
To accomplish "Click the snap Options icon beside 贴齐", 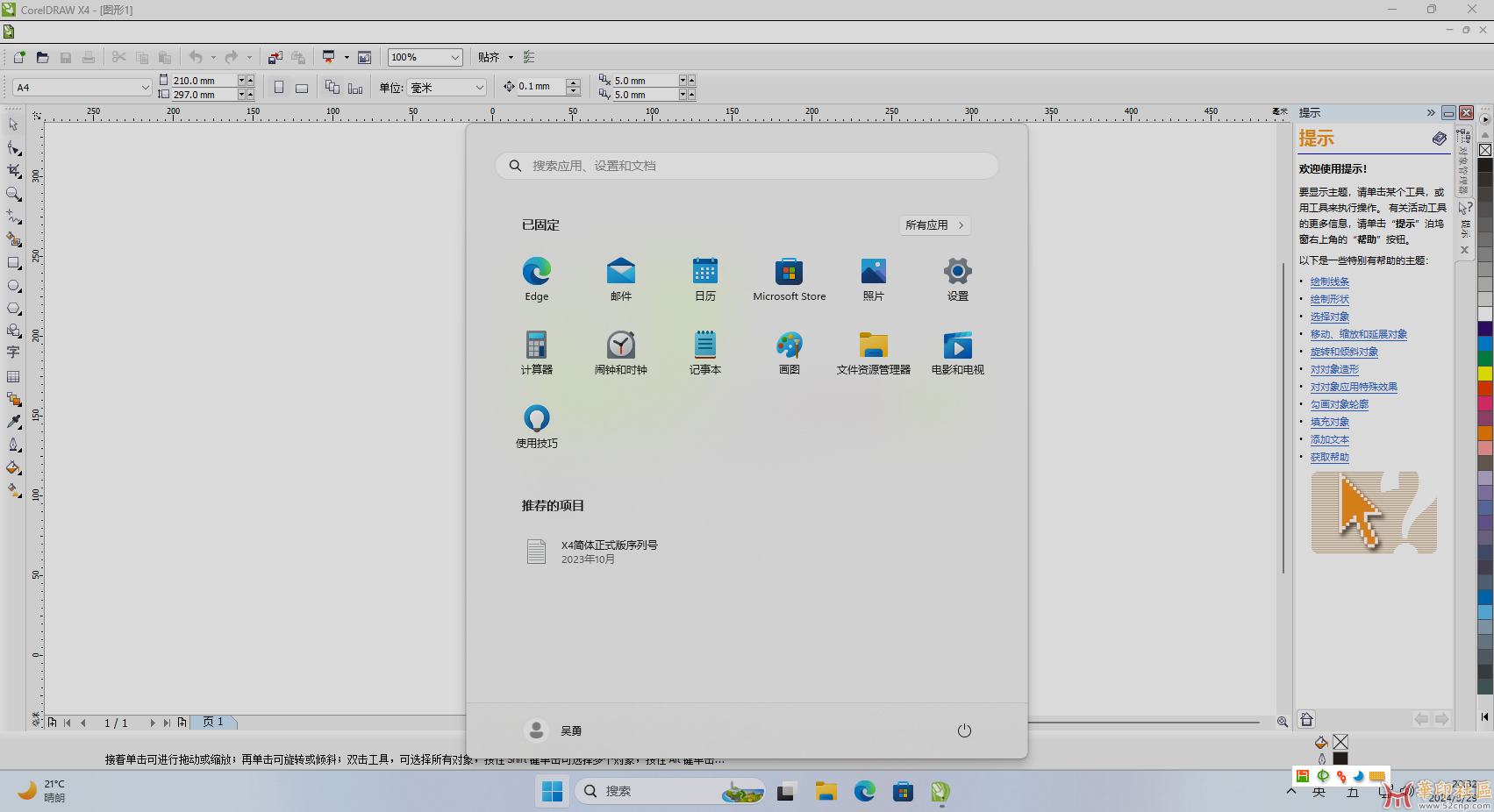I will point(529,57).
